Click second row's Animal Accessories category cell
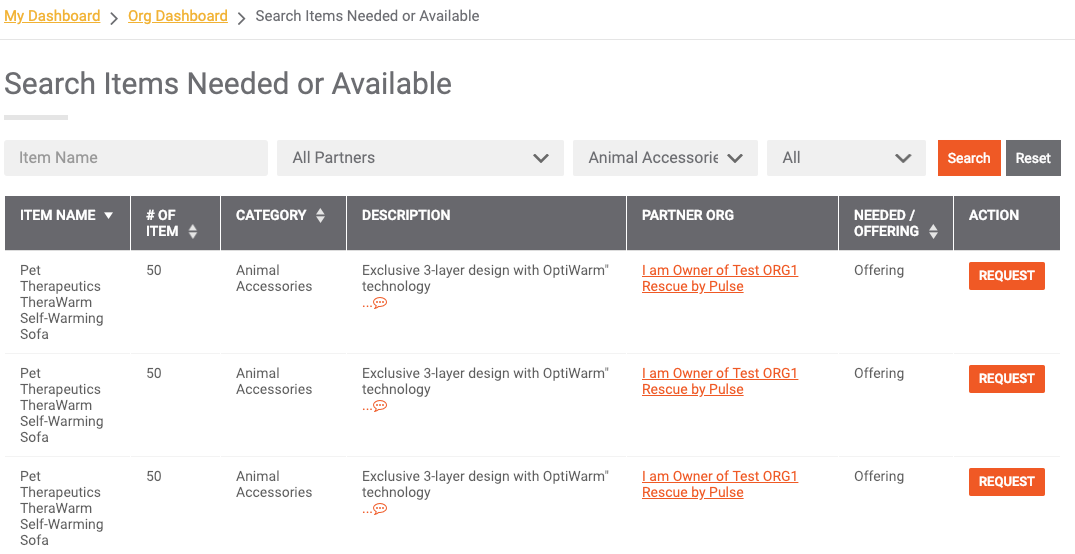1075x554 pixels. tap(274, 381)
